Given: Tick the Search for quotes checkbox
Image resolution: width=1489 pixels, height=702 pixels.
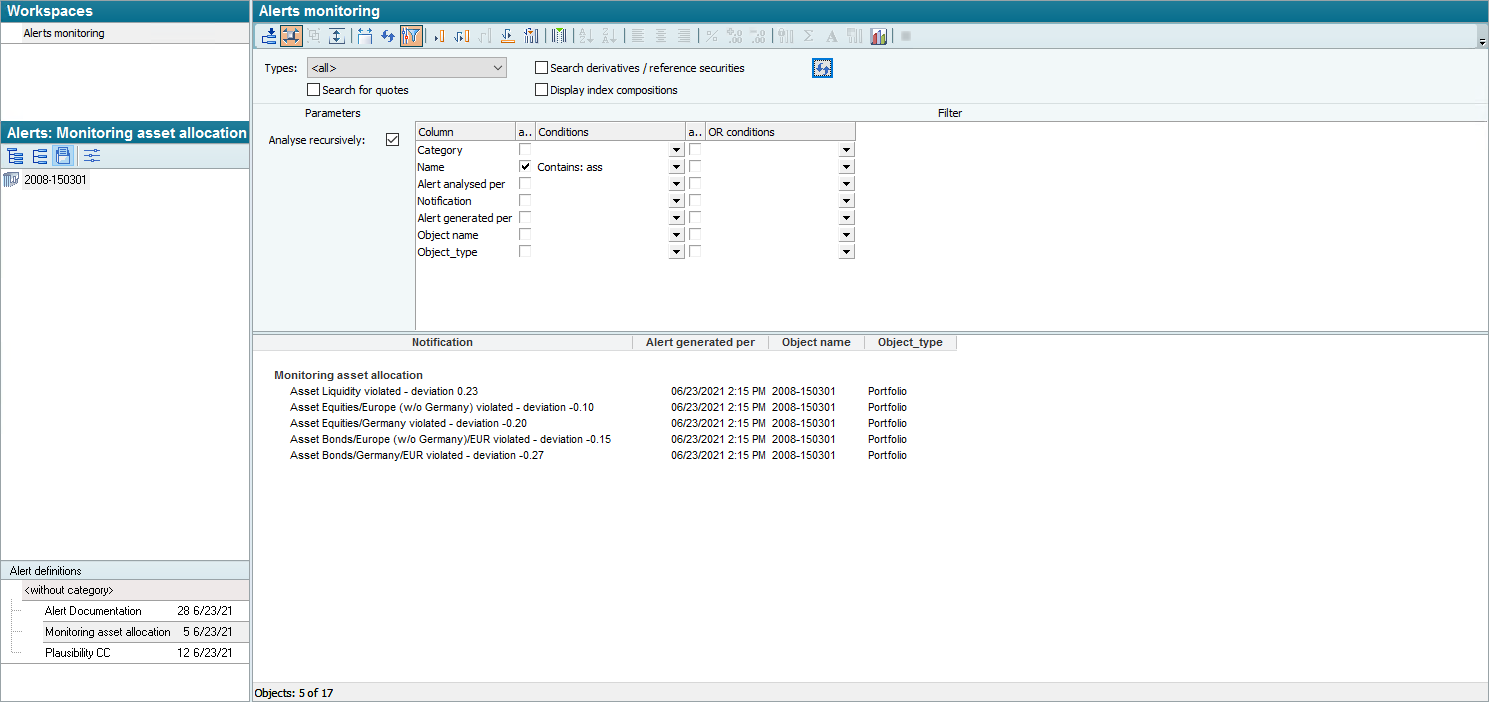Looking at the screenshot, I should click(x=314, y=90).
